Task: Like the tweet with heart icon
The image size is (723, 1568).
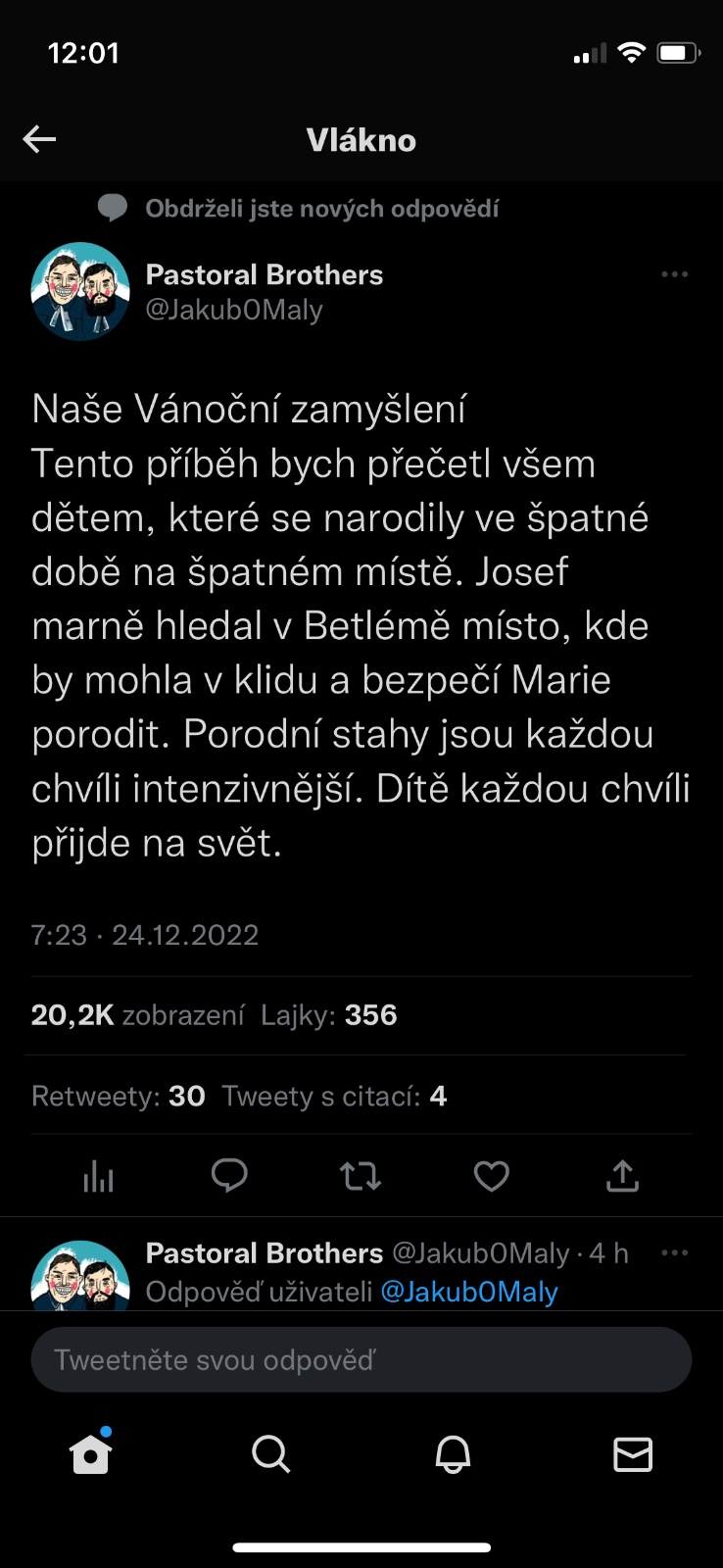Action: 491,1175
